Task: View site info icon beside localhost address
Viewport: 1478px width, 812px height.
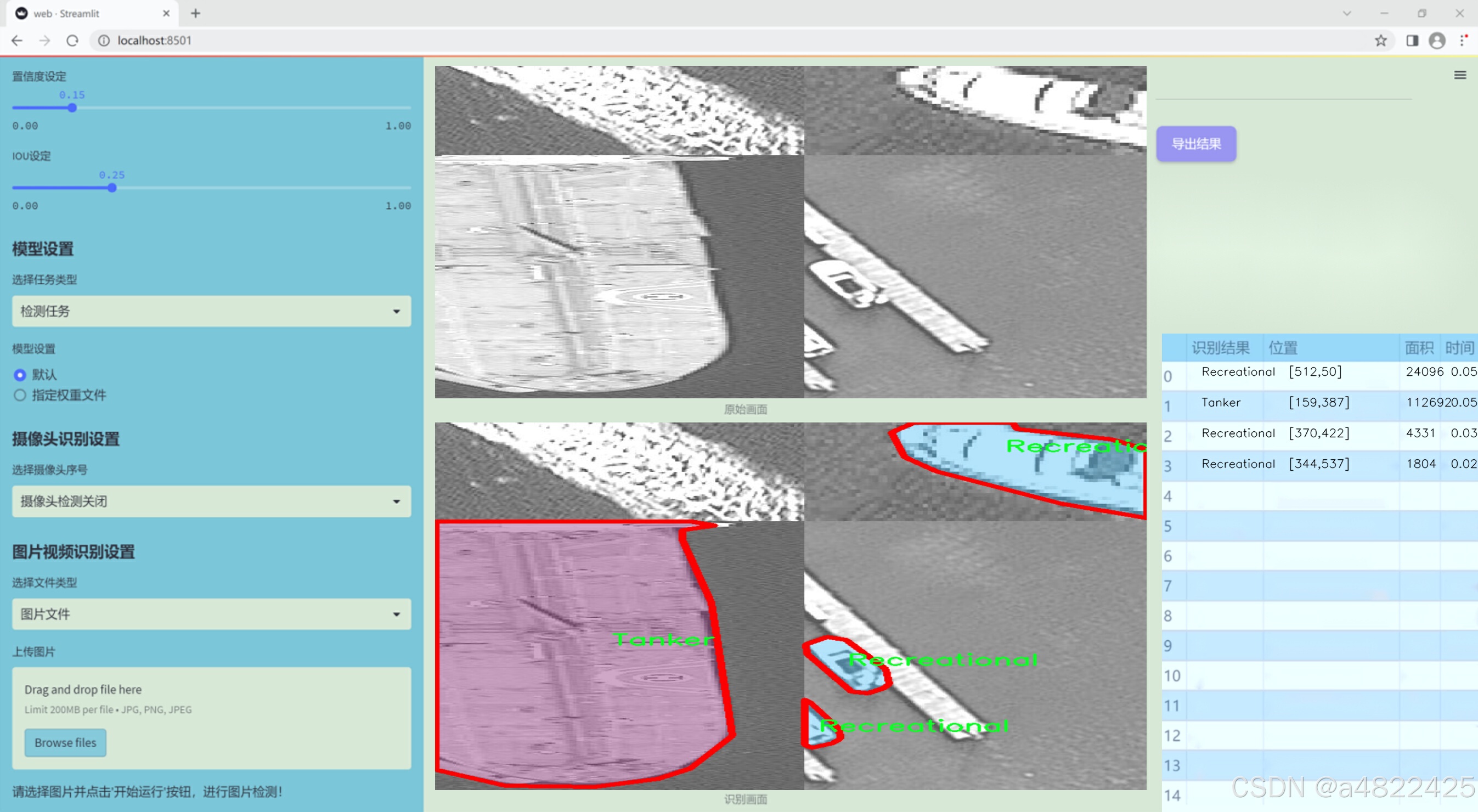Action: pos(104,41)
